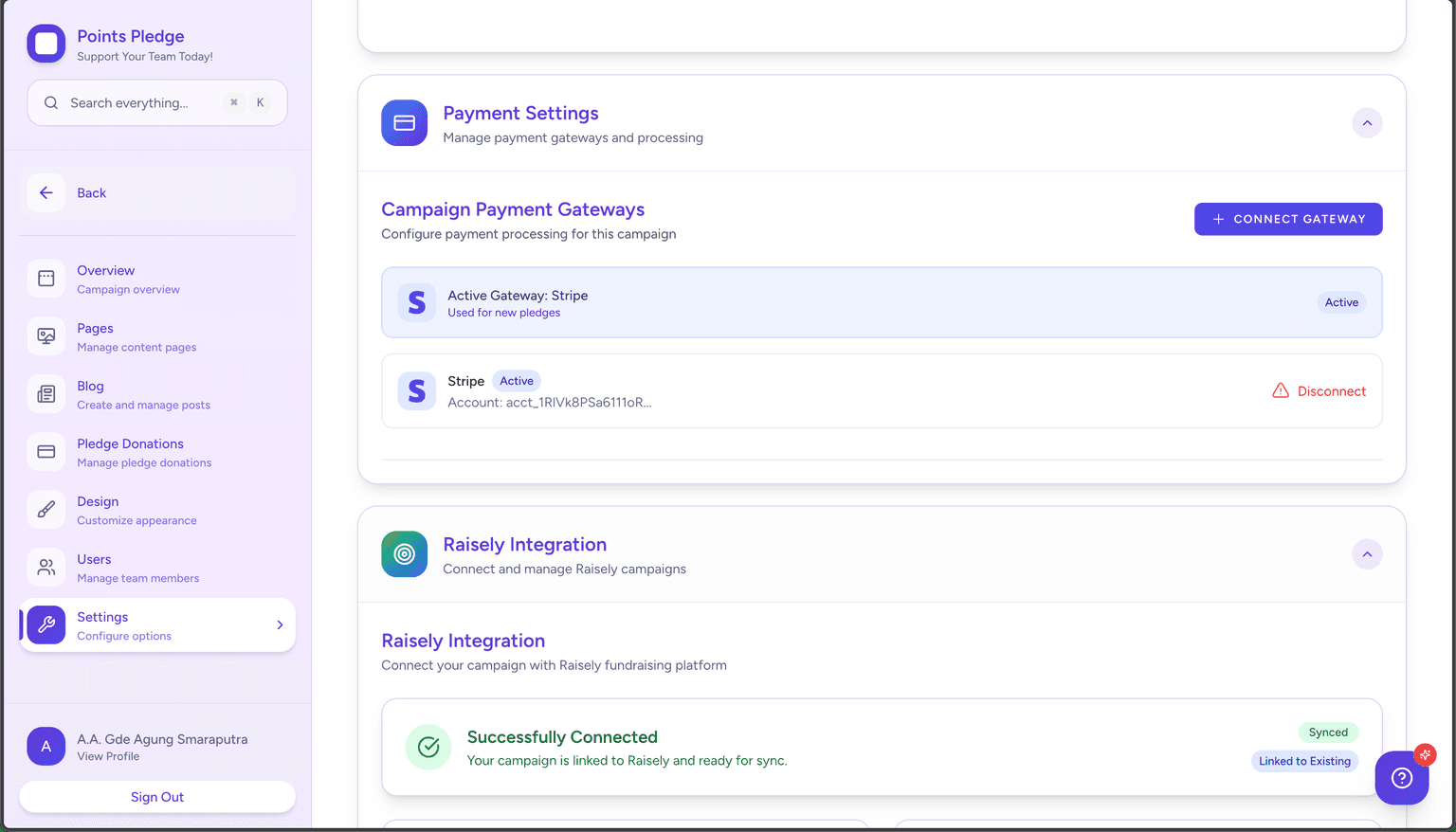Click the Raisely Integration target icon

pyautogui.click(x=404, y=554)
